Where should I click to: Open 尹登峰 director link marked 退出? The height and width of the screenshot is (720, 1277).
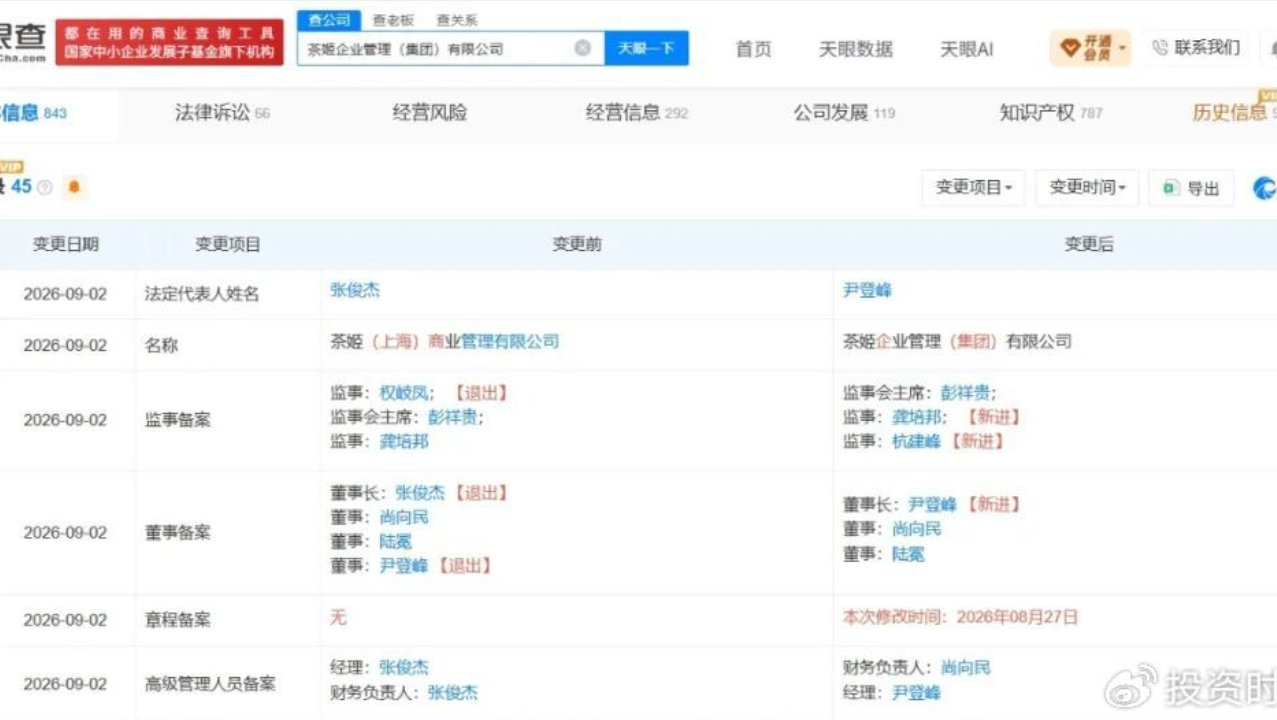[404, 566]
